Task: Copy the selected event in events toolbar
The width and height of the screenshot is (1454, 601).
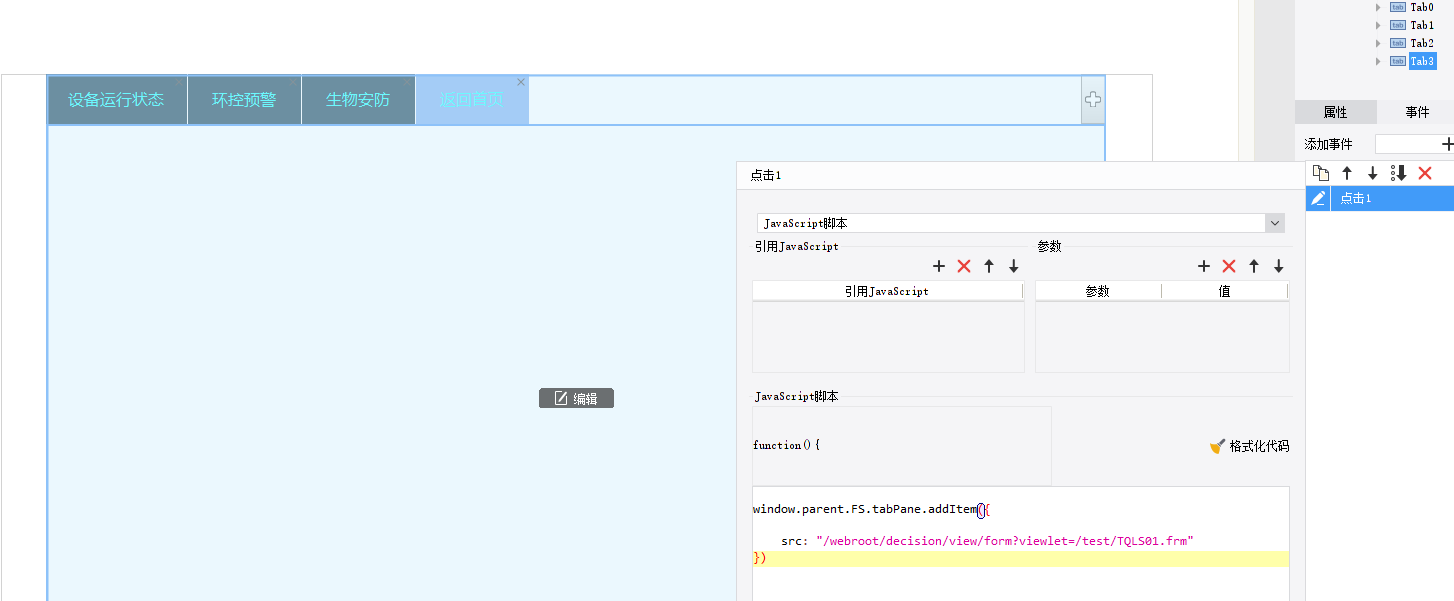Action: pyautogui.click(x=1321, y=173)
